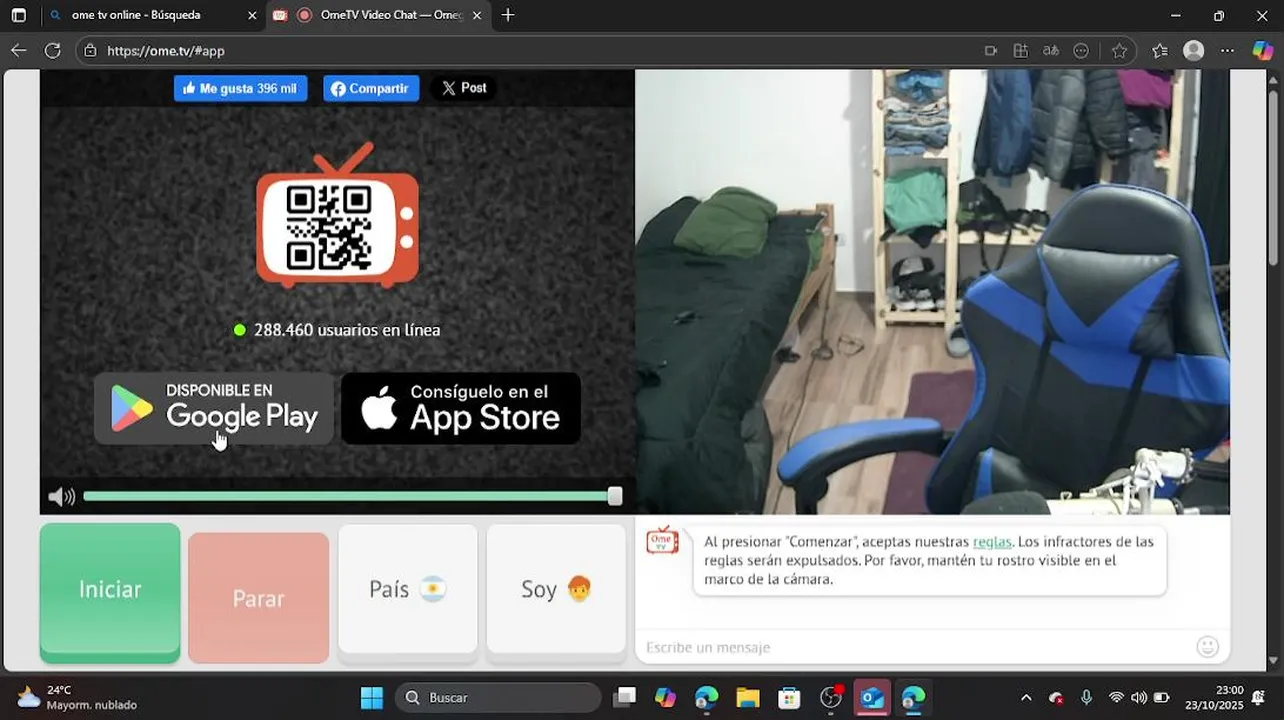Click the QR code TV logo
Viewport: 1284px width, 720px height.
337,217
